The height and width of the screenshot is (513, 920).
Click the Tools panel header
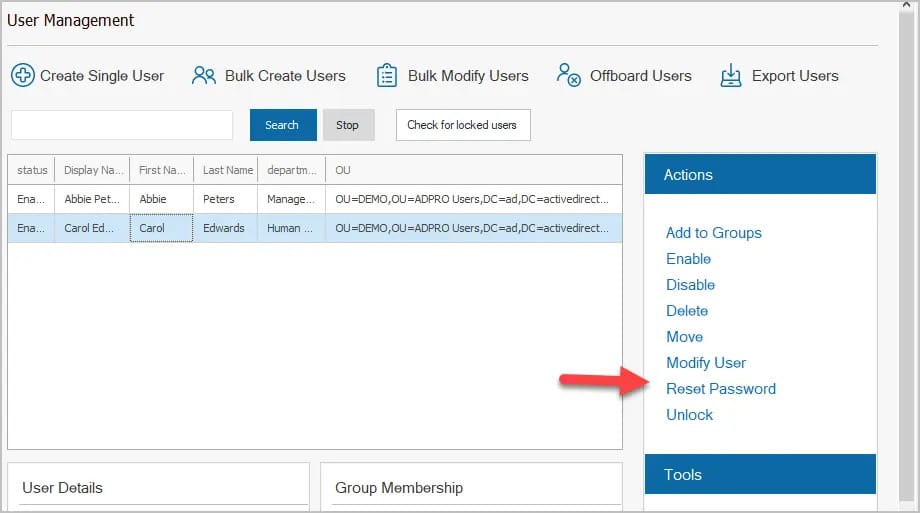(x=760, y=474)
